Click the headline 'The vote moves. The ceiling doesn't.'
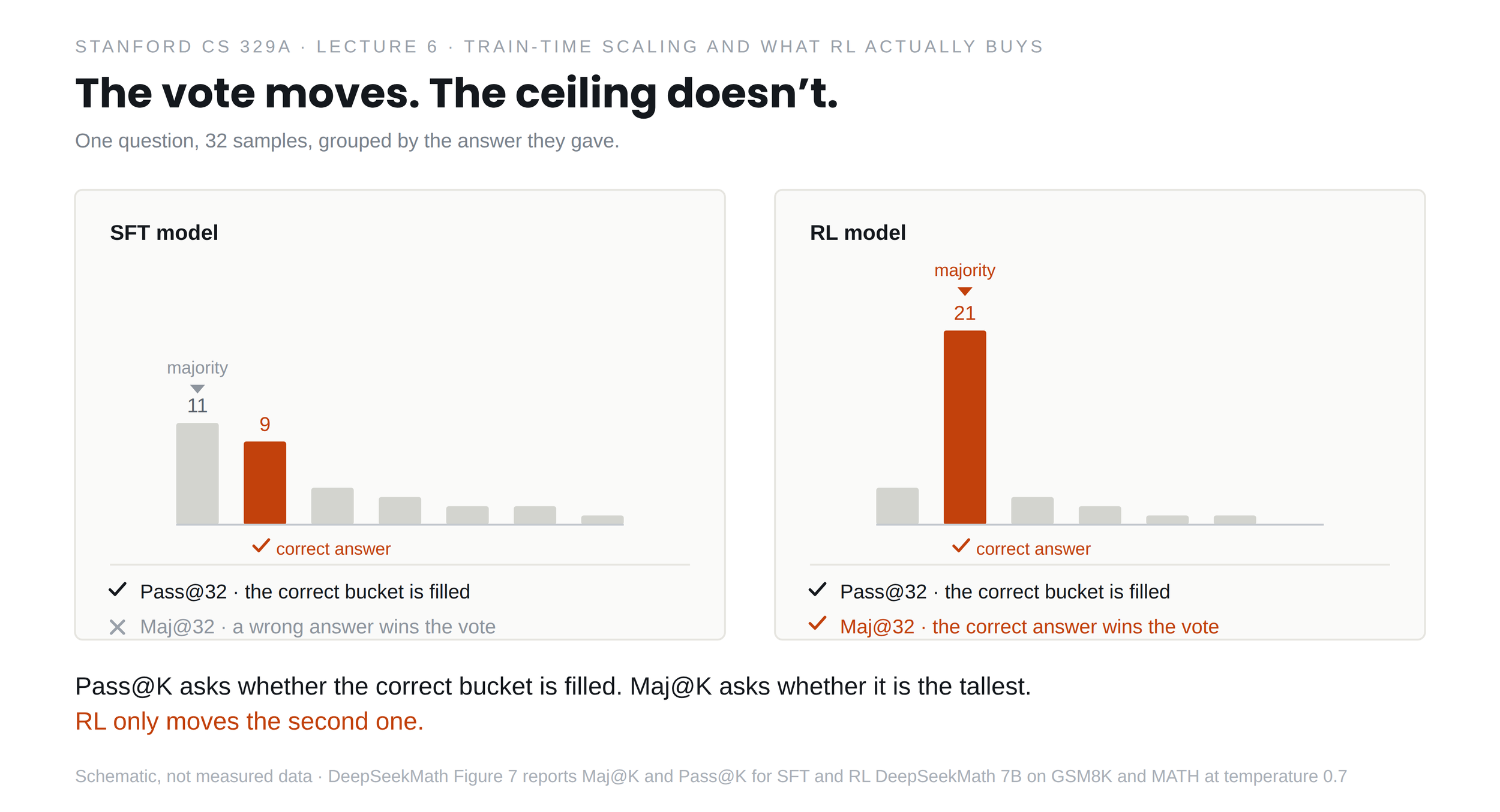Image resolution: width=1500 pixels, height=812 pixels. [x=456, y=94]
